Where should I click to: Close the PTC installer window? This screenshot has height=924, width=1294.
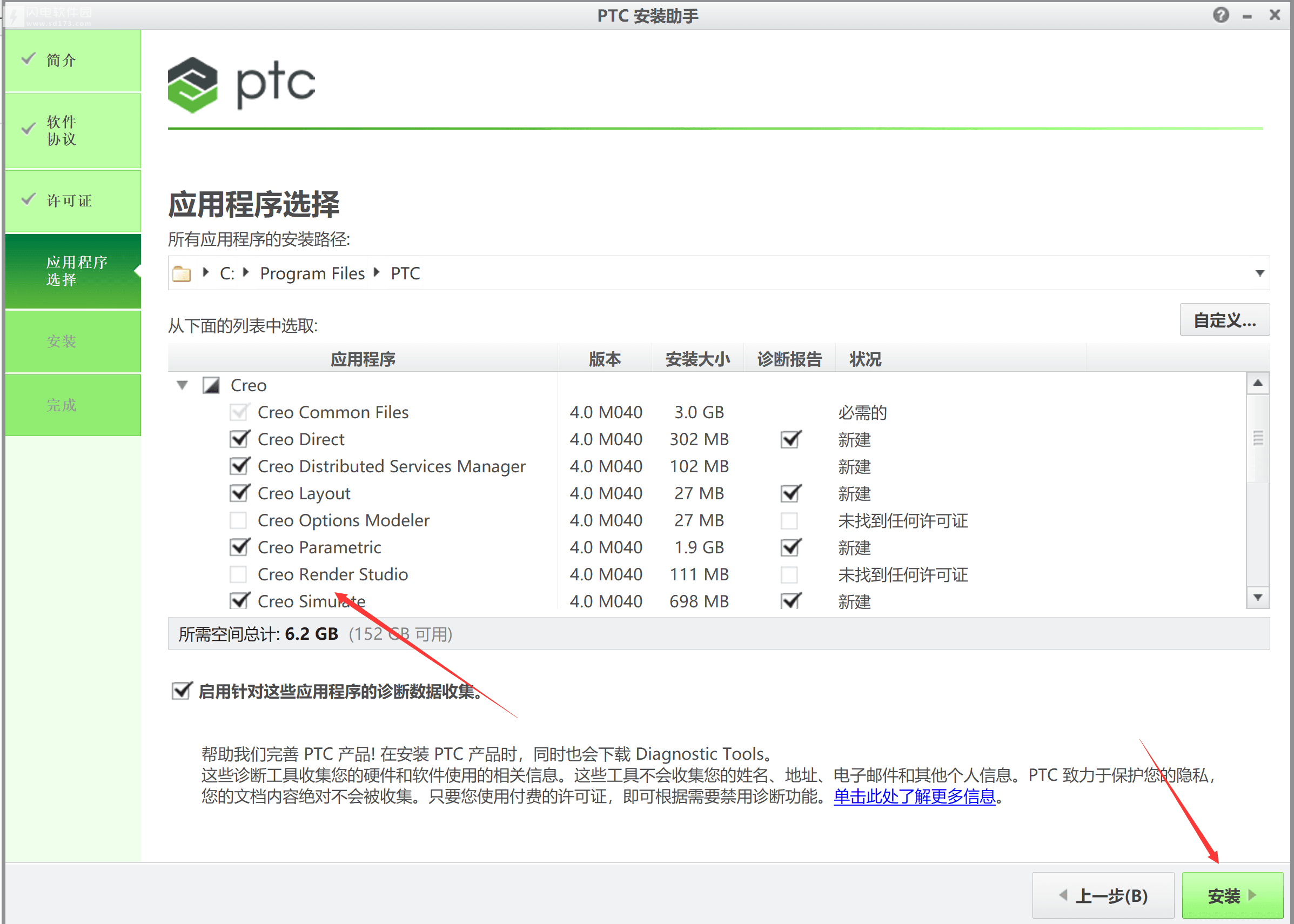point(1275,15)
